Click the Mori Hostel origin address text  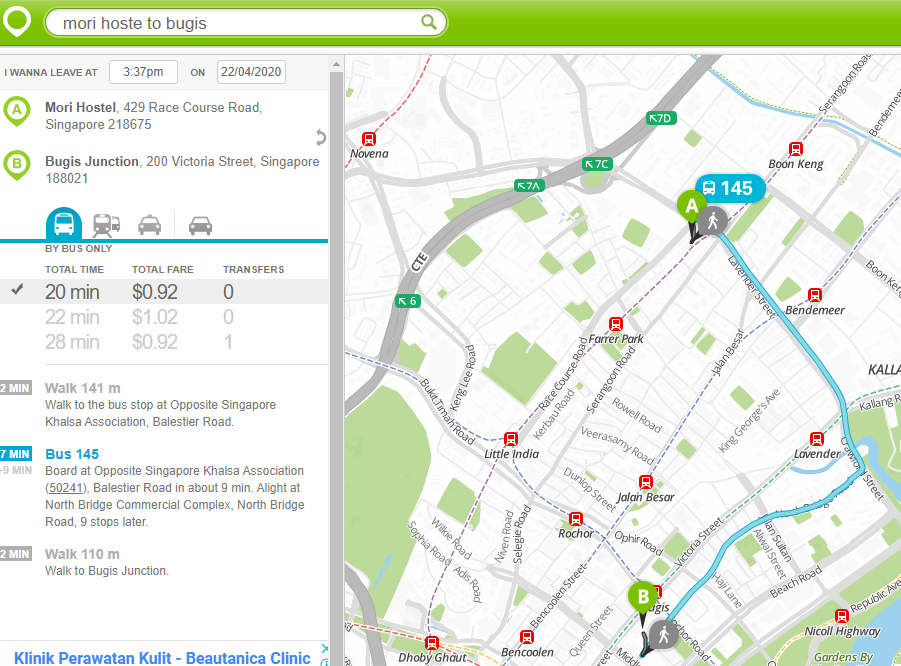[153, 116]
